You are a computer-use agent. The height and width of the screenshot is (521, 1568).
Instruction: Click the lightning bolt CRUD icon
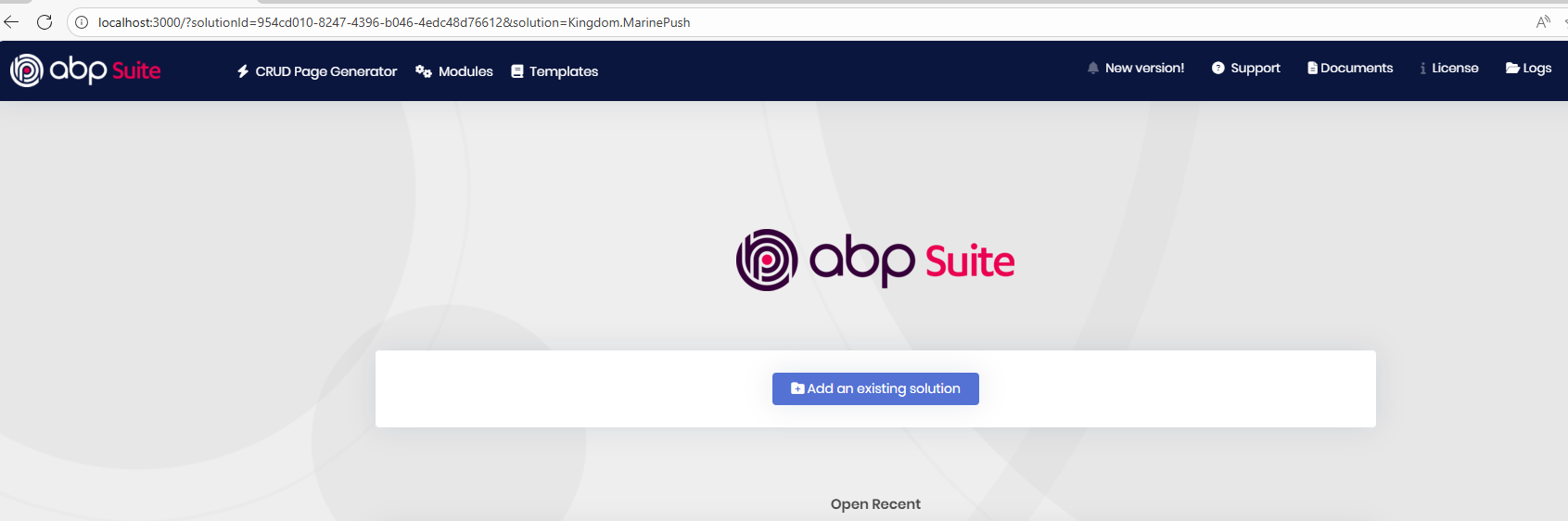click(243, 71)
